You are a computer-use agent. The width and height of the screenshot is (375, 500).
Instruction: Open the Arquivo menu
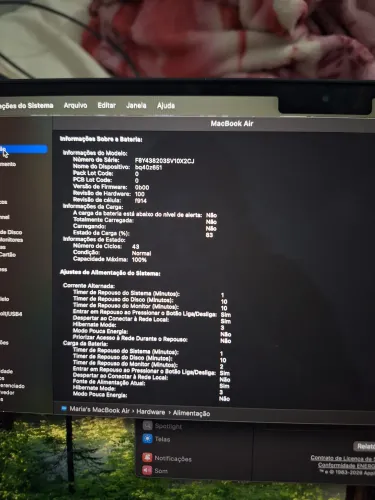coord(75,105)
